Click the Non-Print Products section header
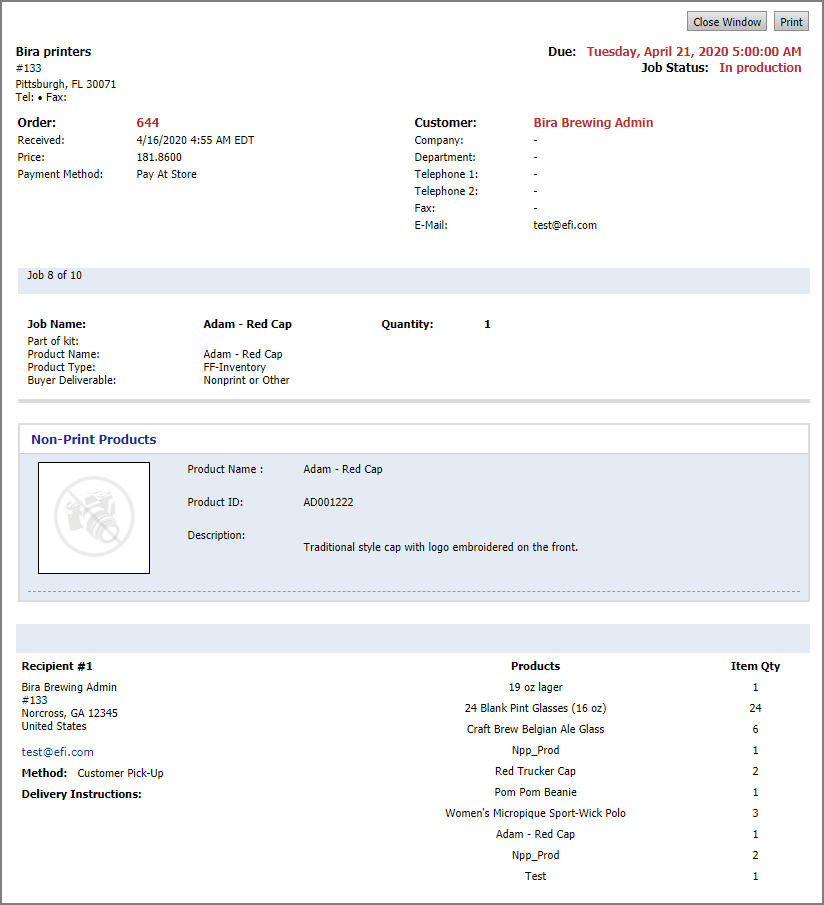 point(94,439)
